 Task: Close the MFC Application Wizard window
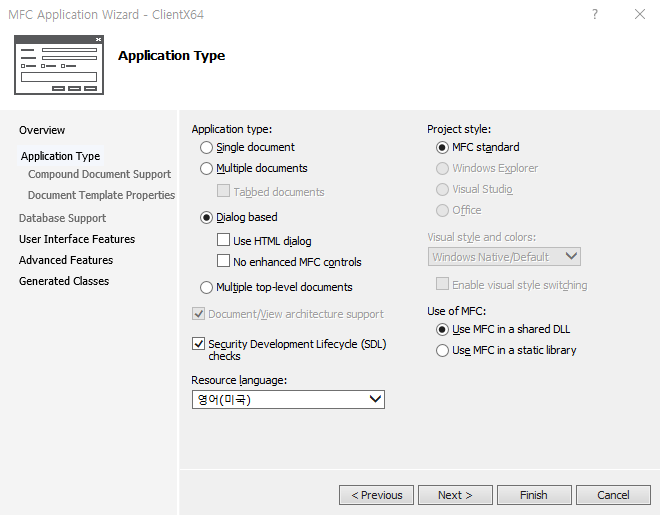point(640,14)
